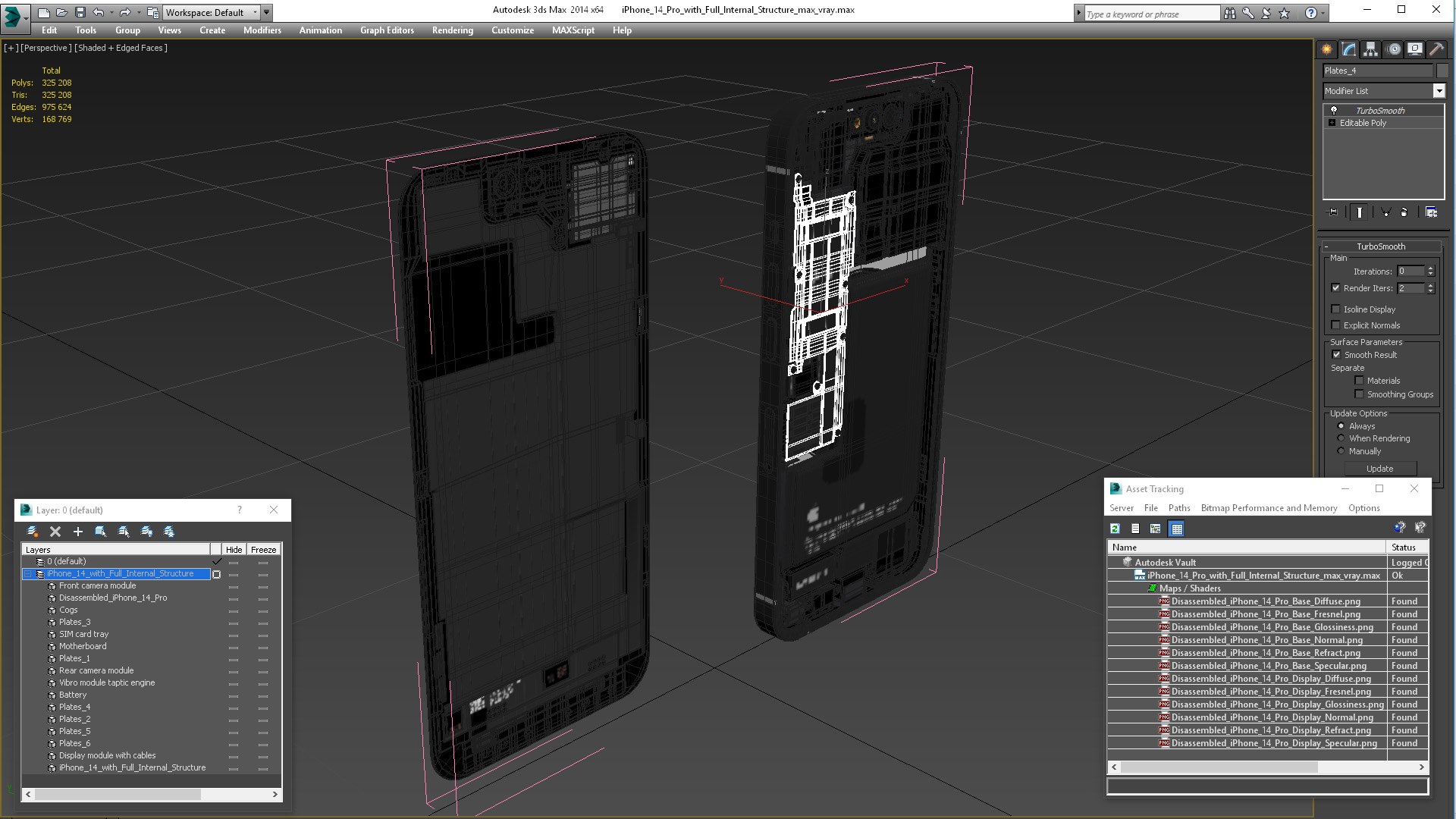The height and width of the screenshot is (819, 1456).
Task: Click Freeze/Unfreeze All Layers icon
Action: pos(169,532)
